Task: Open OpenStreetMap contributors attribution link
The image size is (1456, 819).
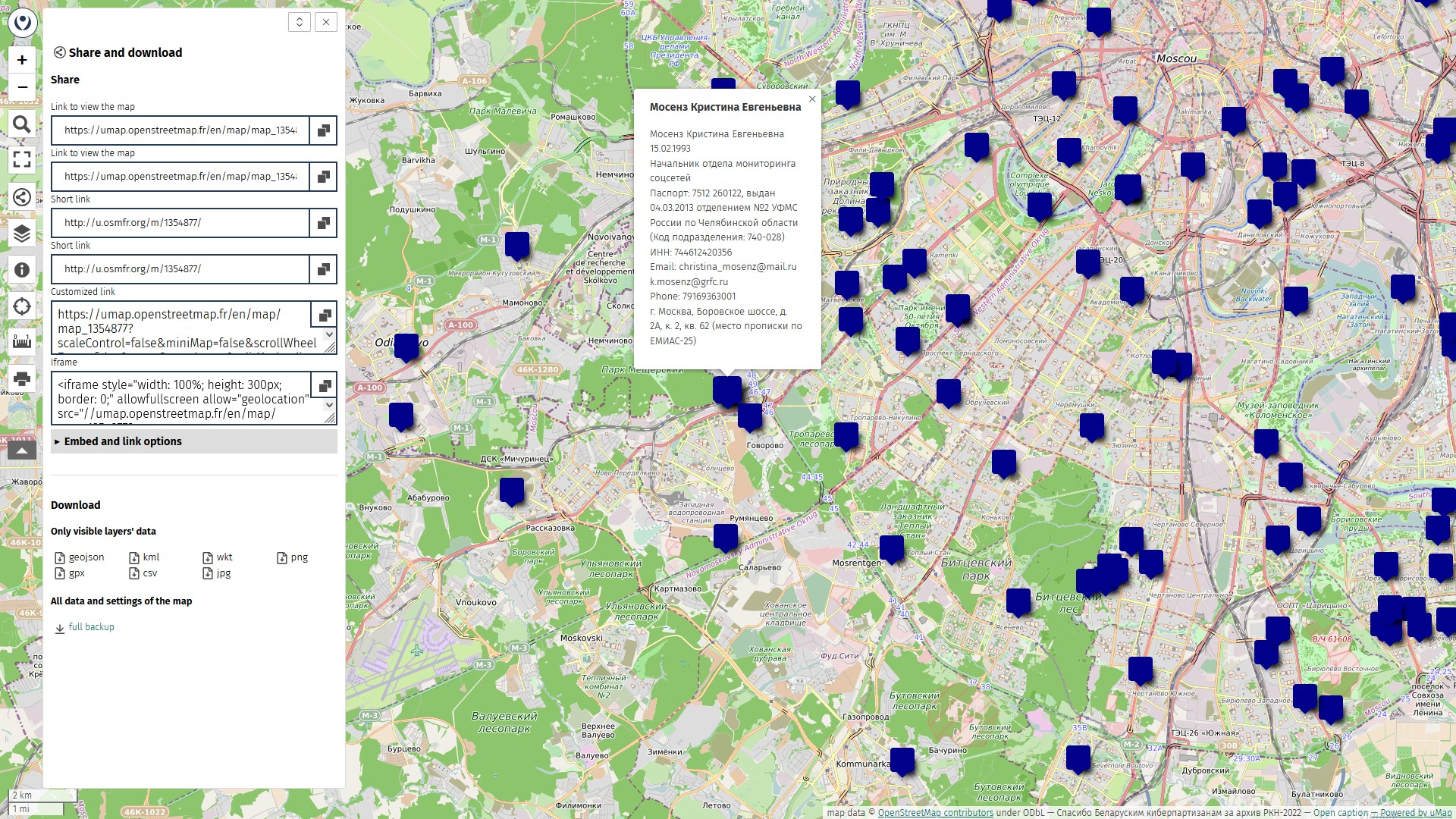Action: tap(935, 812)
